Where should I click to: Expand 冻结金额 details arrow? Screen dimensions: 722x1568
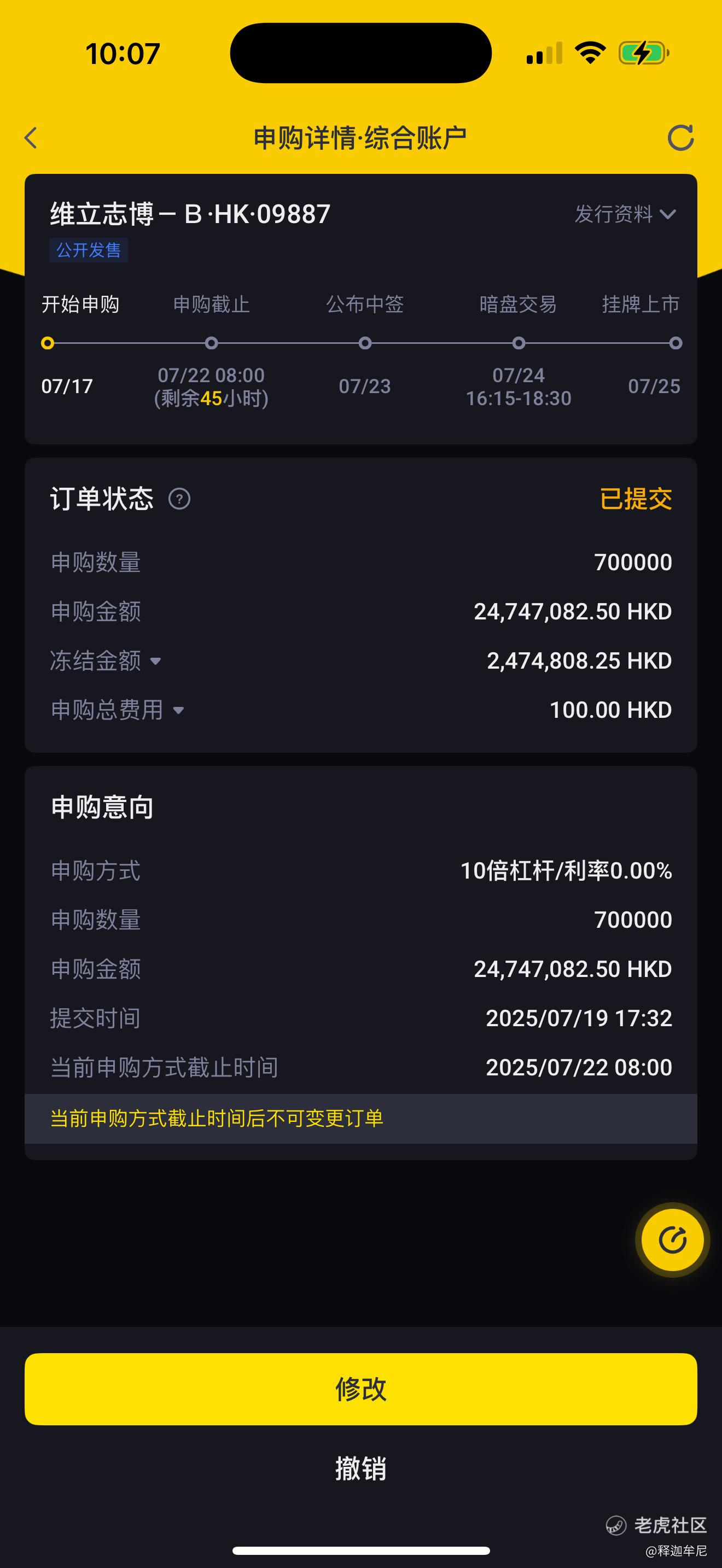tap(155, 661)
